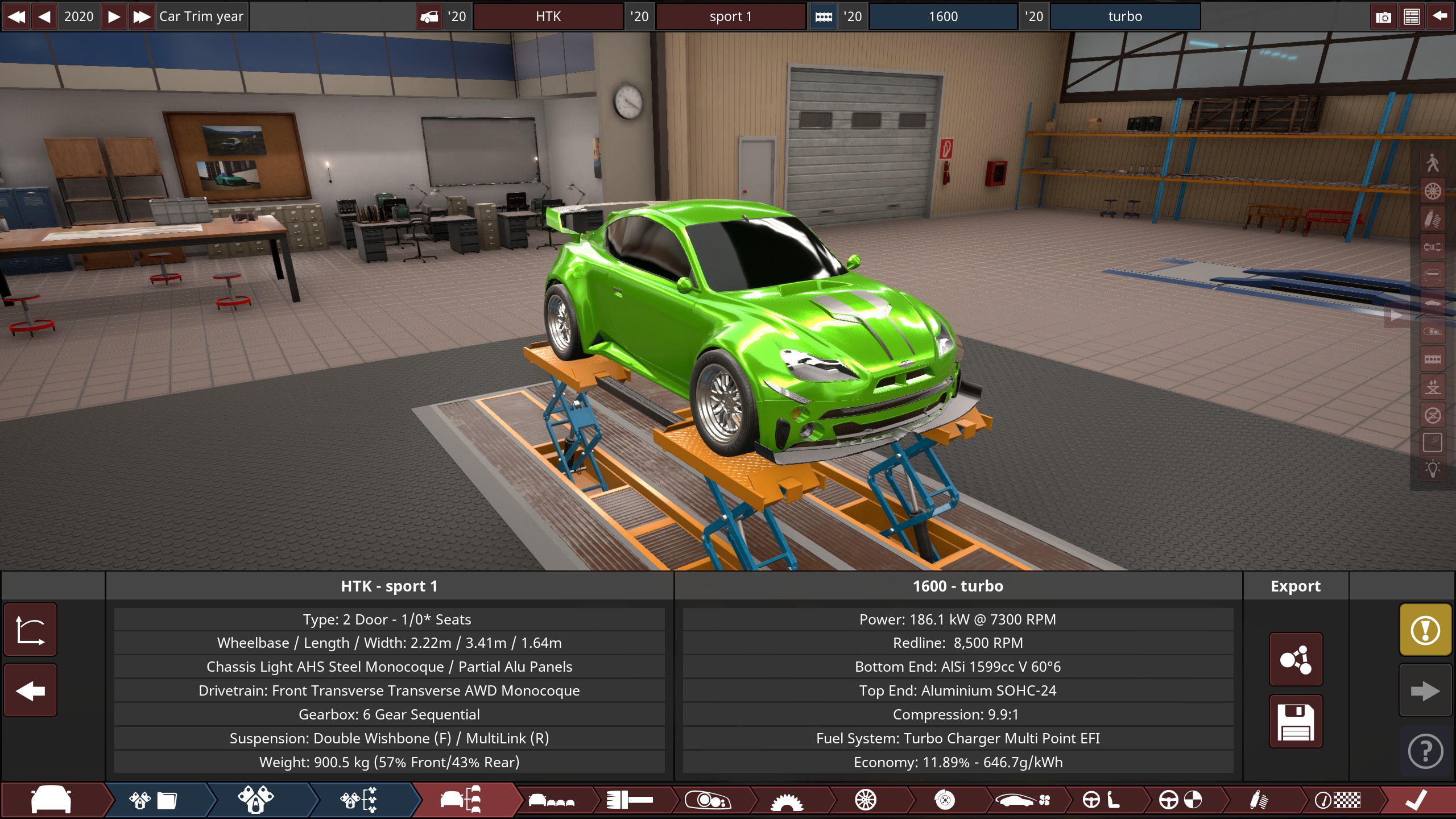Click the Gearbox: 6 Gear Sequential row
Image resolution: width=1456 pixels, height=819 pixels.
(390, 714)
